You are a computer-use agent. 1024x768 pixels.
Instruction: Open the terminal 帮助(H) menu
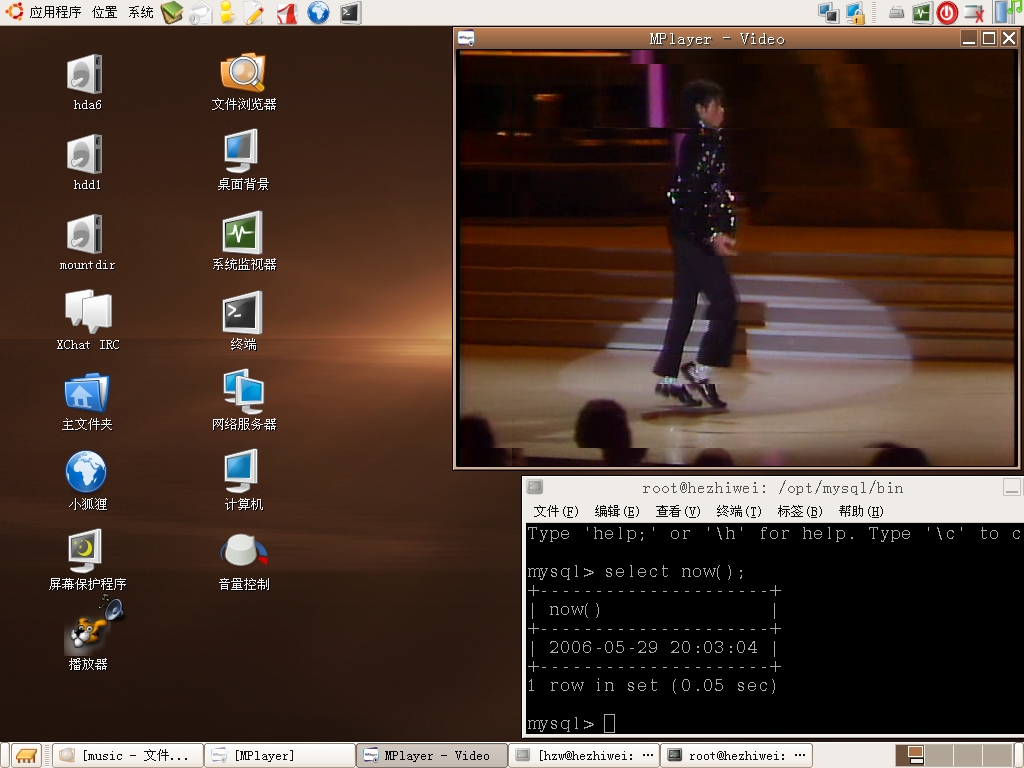pyautogui.click(x=861, y=511)
